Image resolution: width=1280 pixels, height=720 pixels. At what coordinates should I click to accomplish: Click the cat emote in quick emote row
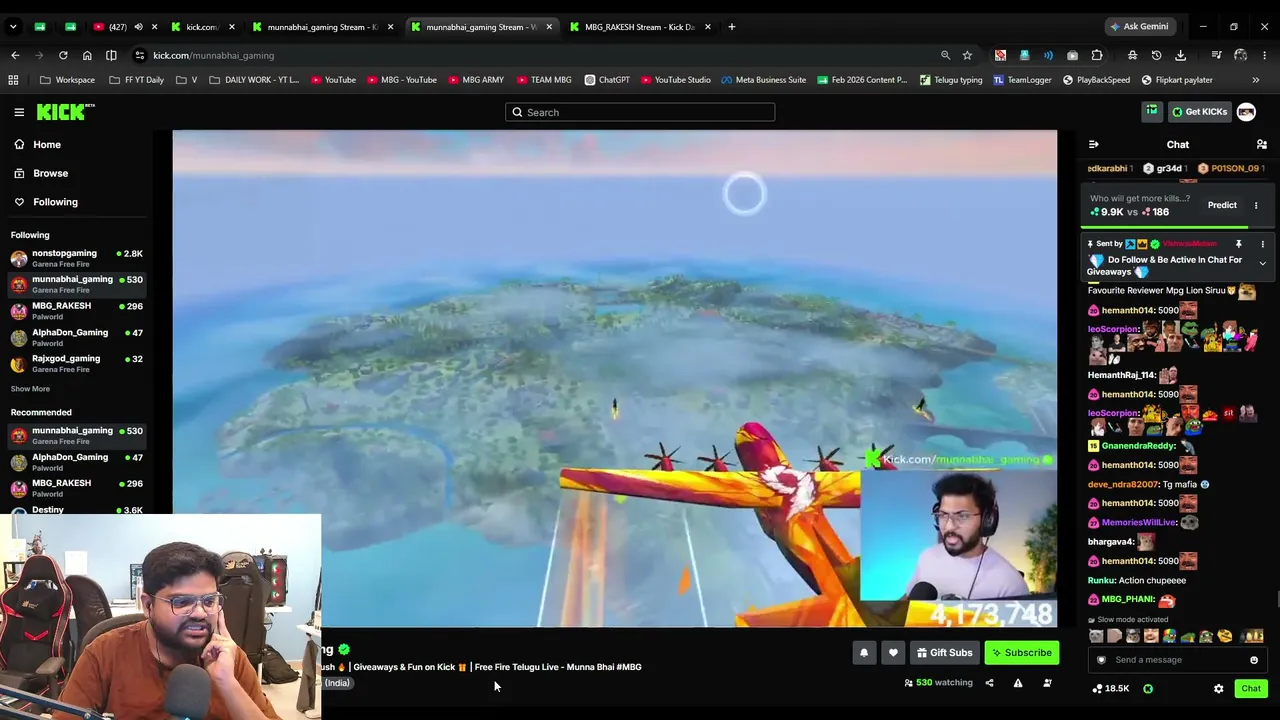coord(1097,637)
